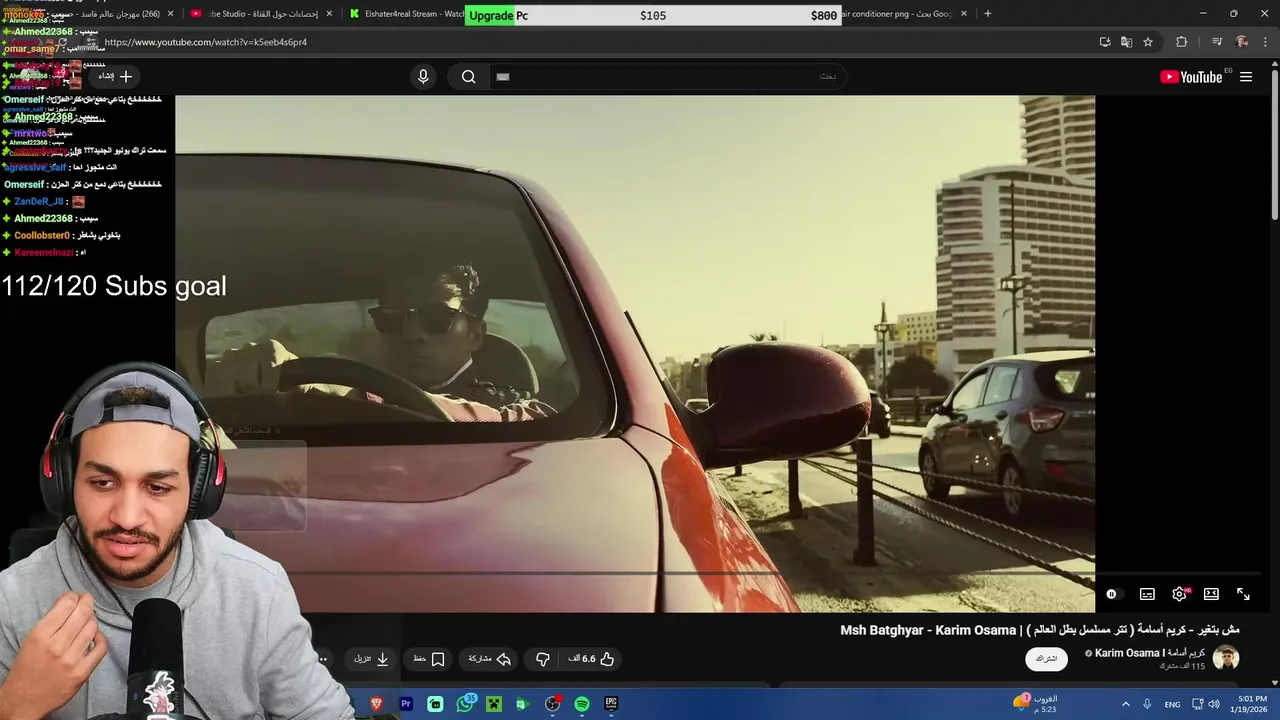Open Spotify from the taskbar
Image resolution: width=1280 pixels, height=720 pixels.
[582, 704]
